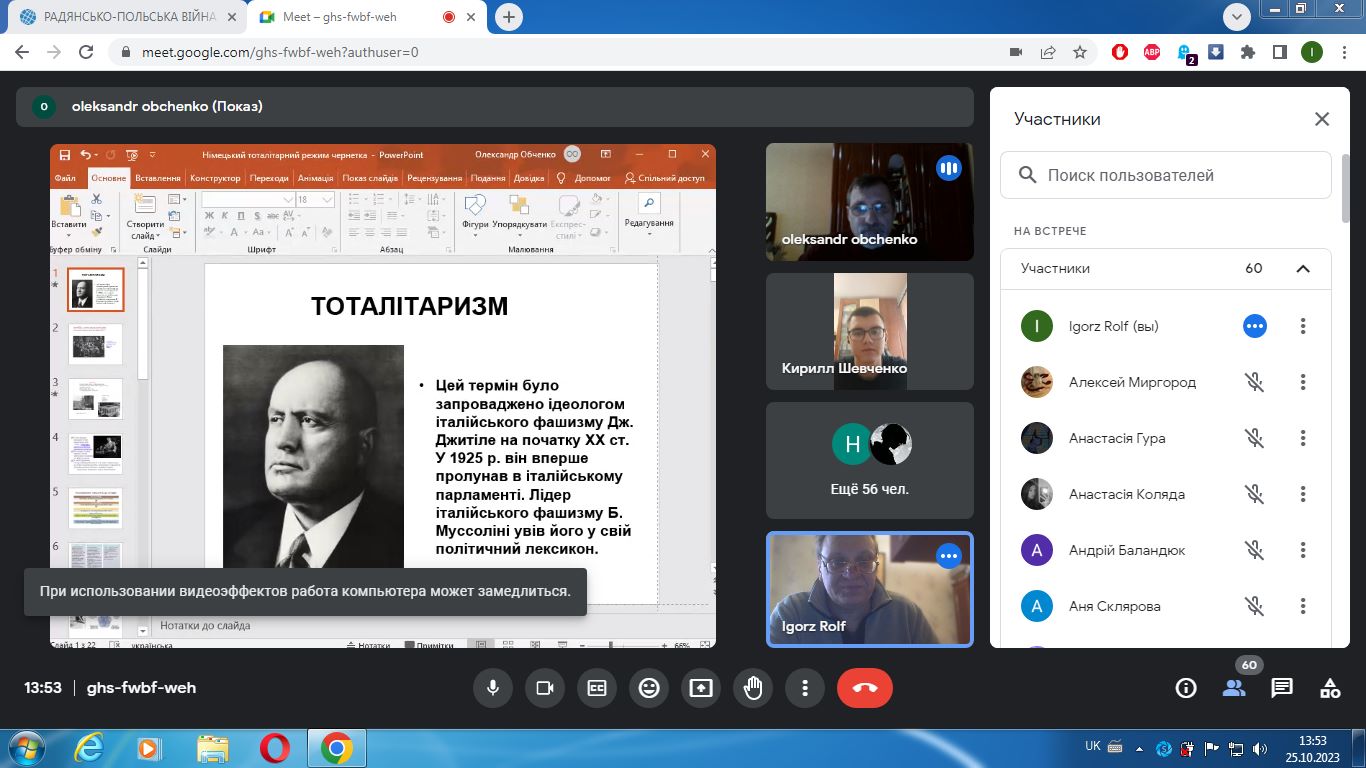Viewport: 1366px width, 768px height.
Task: Select Кирилл Шевченко video tile
Action: click(x=869, y=331)
